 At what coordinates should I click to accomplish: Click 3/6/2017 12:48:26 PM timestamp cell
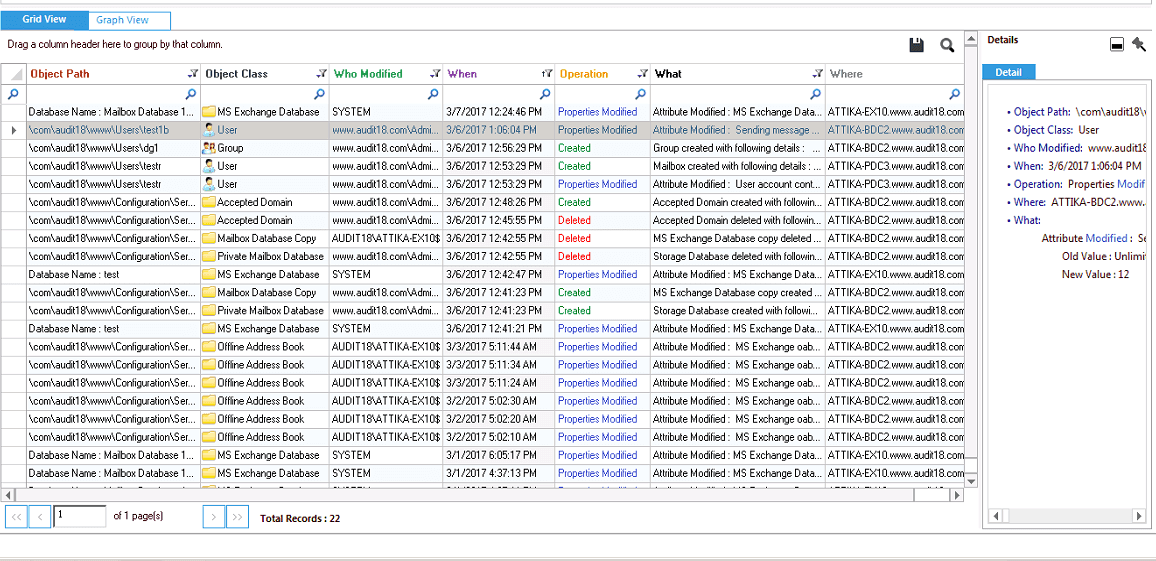tap(499, 202)
